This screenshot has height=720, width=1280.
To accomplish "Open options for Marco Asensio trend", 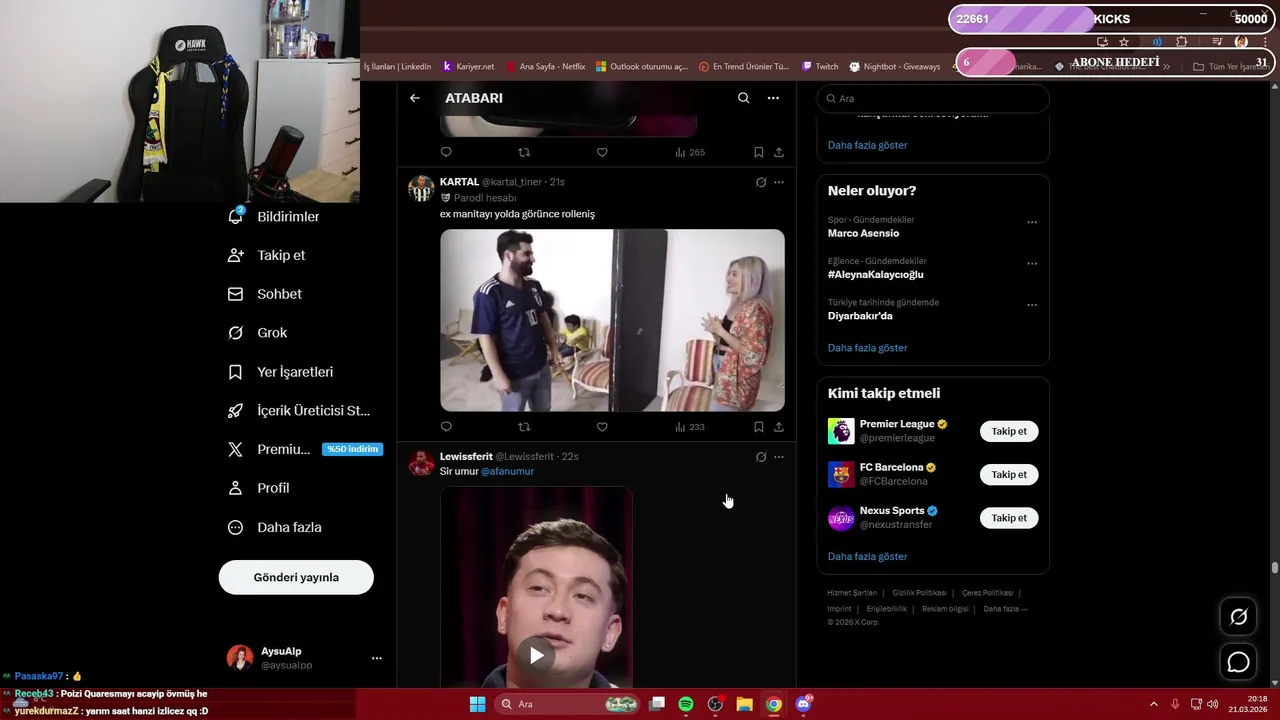I will pyautogui.click(x=1032, y=223).
